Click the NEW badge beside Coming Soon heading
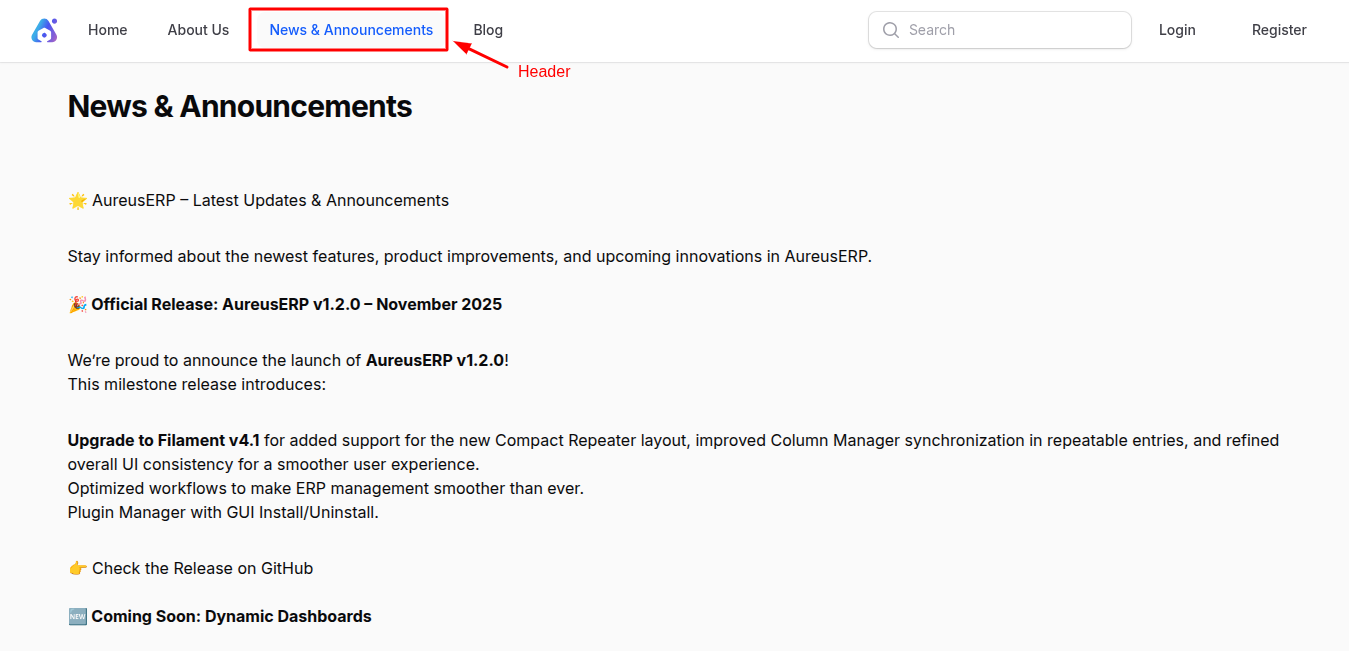Image resolution: width=1349 pixels, height=651 pixels. pos(77,616)
